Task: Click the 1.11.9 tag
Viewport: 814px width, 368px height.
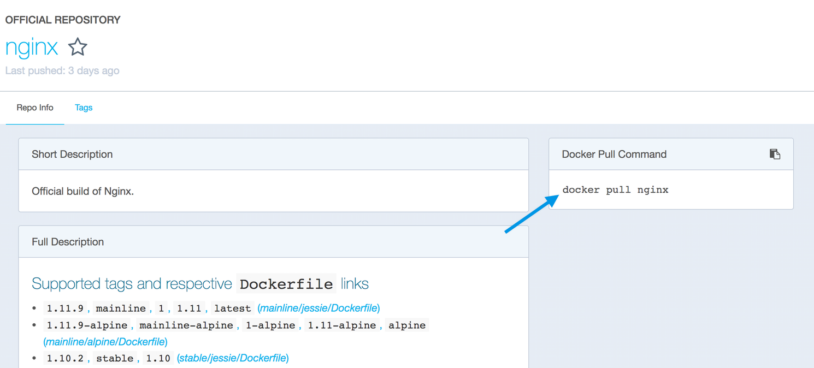Action: (x=65, y=308)
